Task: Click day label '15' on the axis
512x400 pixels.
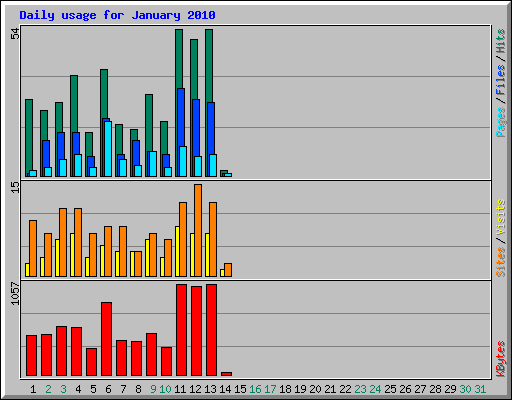Action: point(240,389)
